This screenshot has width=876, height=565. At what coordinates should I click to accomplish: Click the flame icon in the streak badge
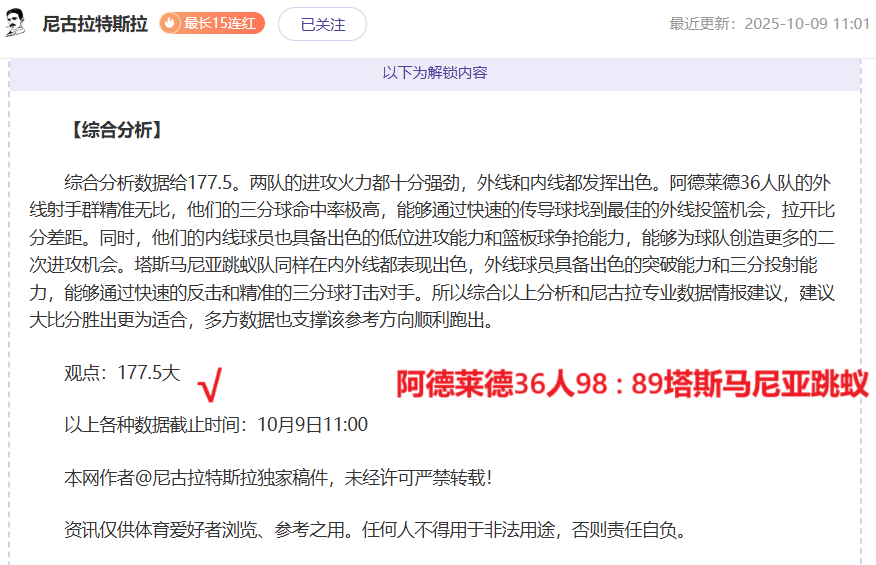pos(172,23)
